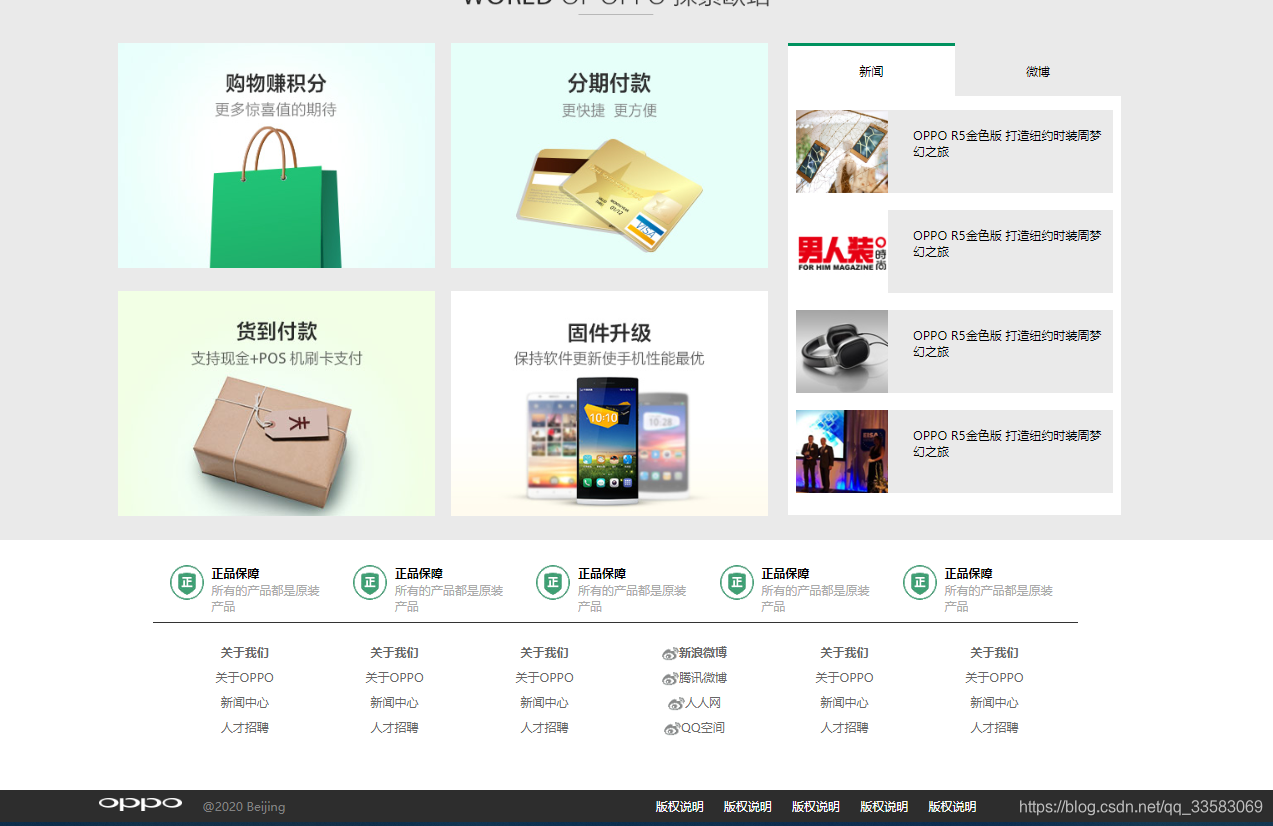The image size is (1273, 826).
Task: Click the rightmost 正品保障 seal icon
Action: [x=919, y=582]
